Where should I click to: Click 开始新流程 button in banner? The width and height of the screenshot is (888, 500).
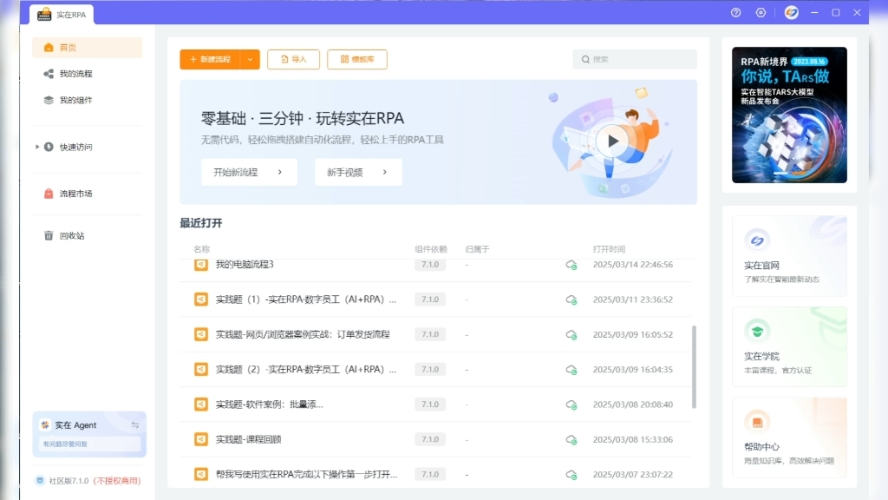click(249, 172)
